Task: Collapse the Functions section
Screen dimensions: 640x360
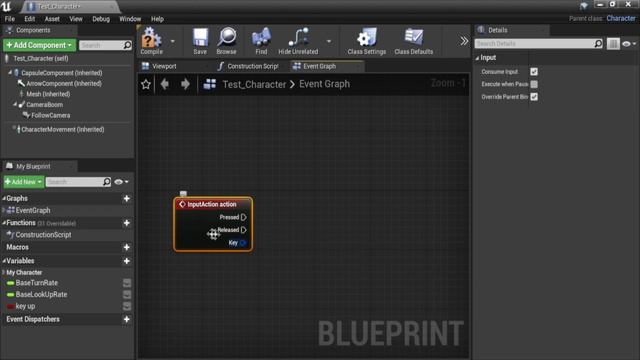Action: (4, 223)
